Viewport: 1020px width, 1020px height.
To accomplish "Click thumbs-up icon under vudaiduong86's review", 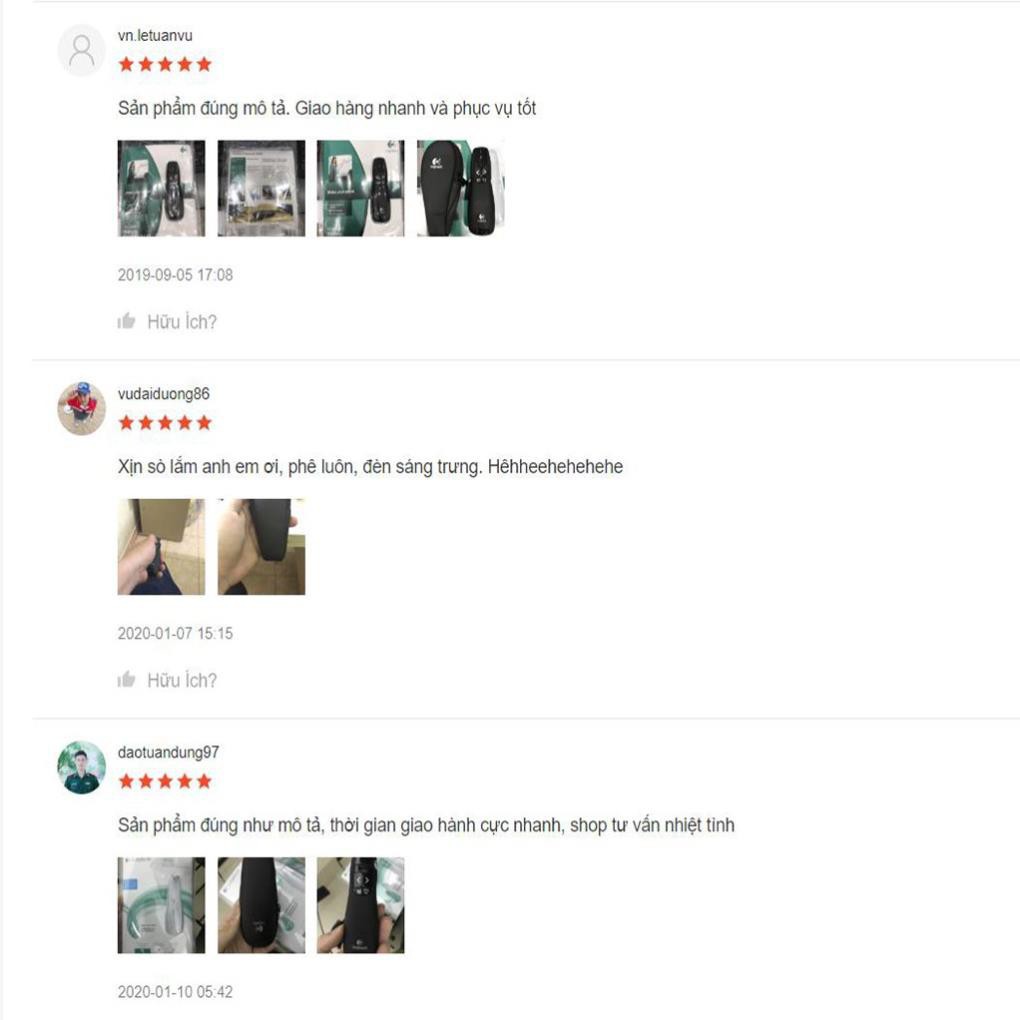I will click(x=126, y=679).
